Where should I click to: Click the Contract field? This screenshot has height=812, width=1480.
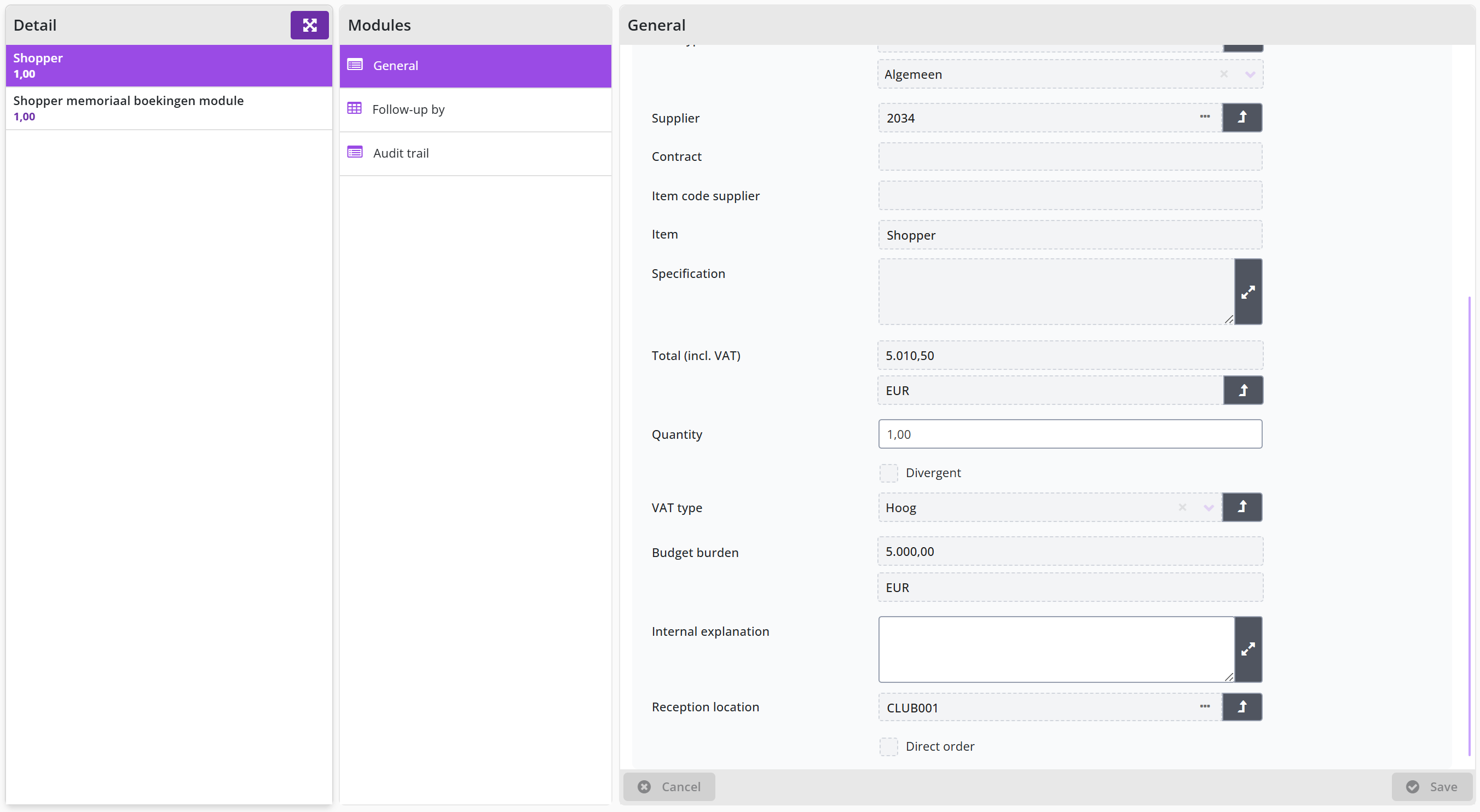(1070, 157)
